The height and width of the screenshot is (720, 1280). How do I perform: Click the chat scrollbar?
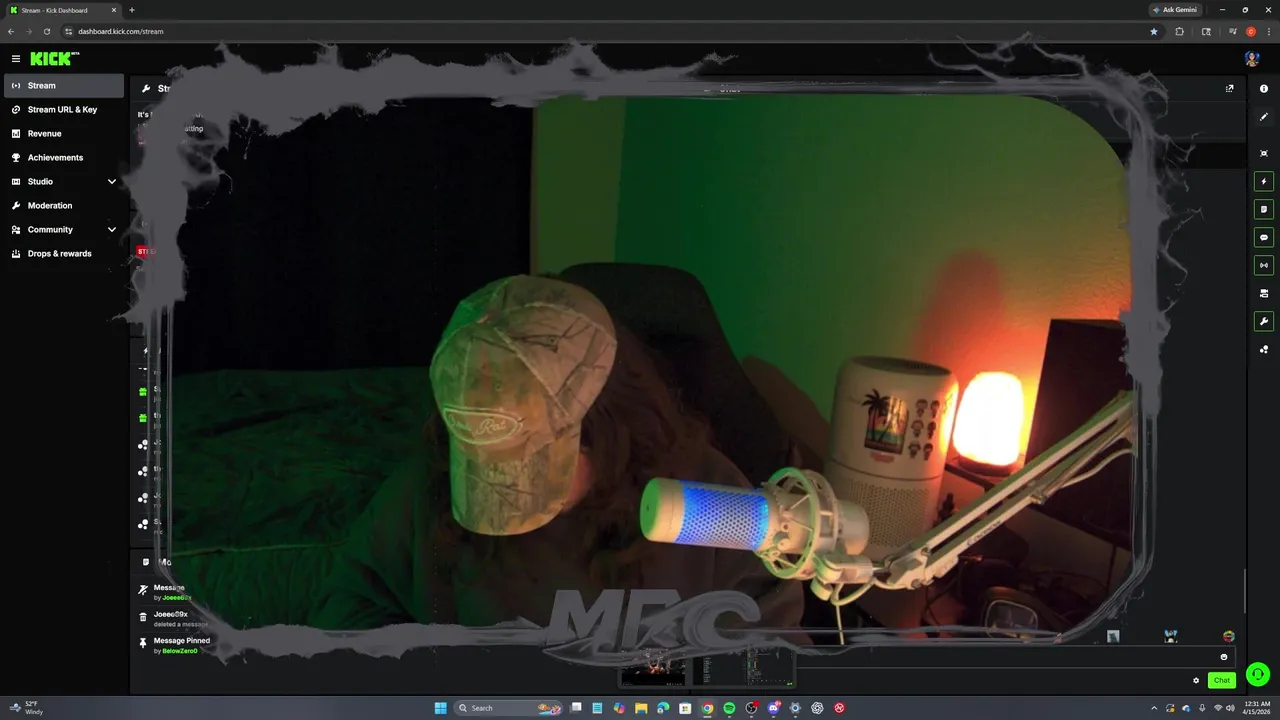[1245, 590]
